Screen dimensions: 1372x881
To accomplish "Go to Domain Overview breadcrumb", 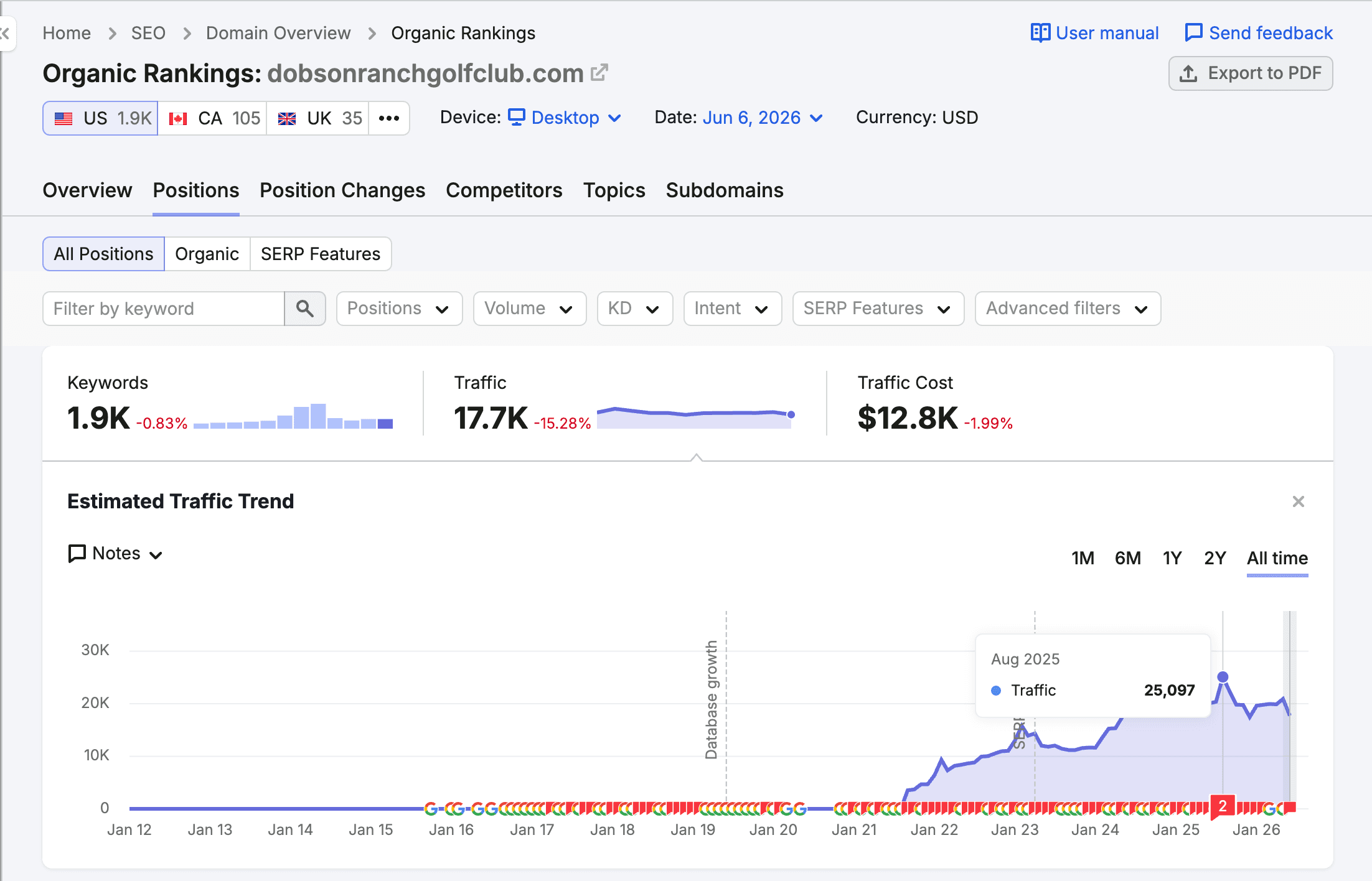I will 278,33.
